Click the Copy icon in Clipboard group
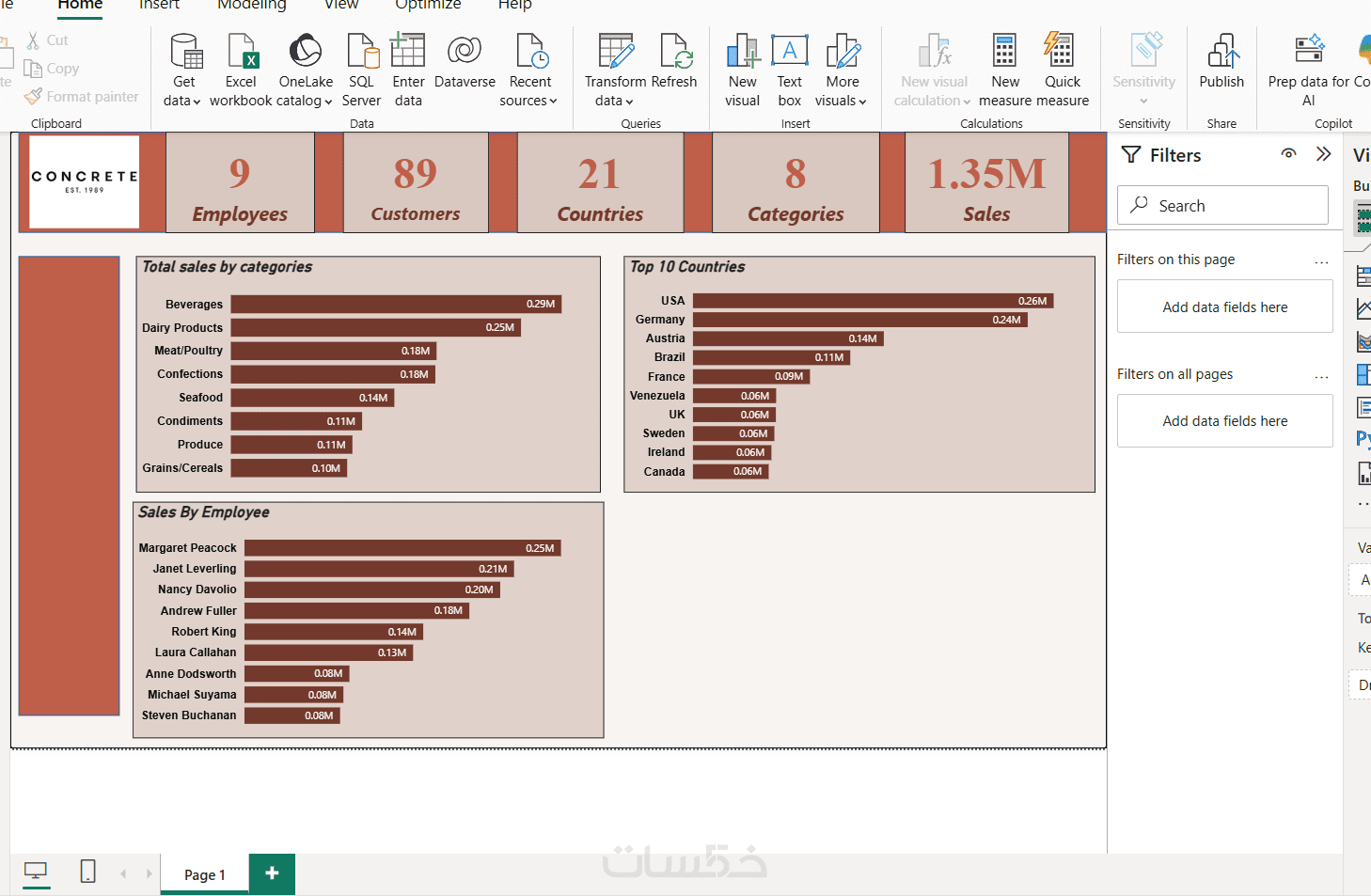This screenshot has width=1371, height=896. coord(33,69)
